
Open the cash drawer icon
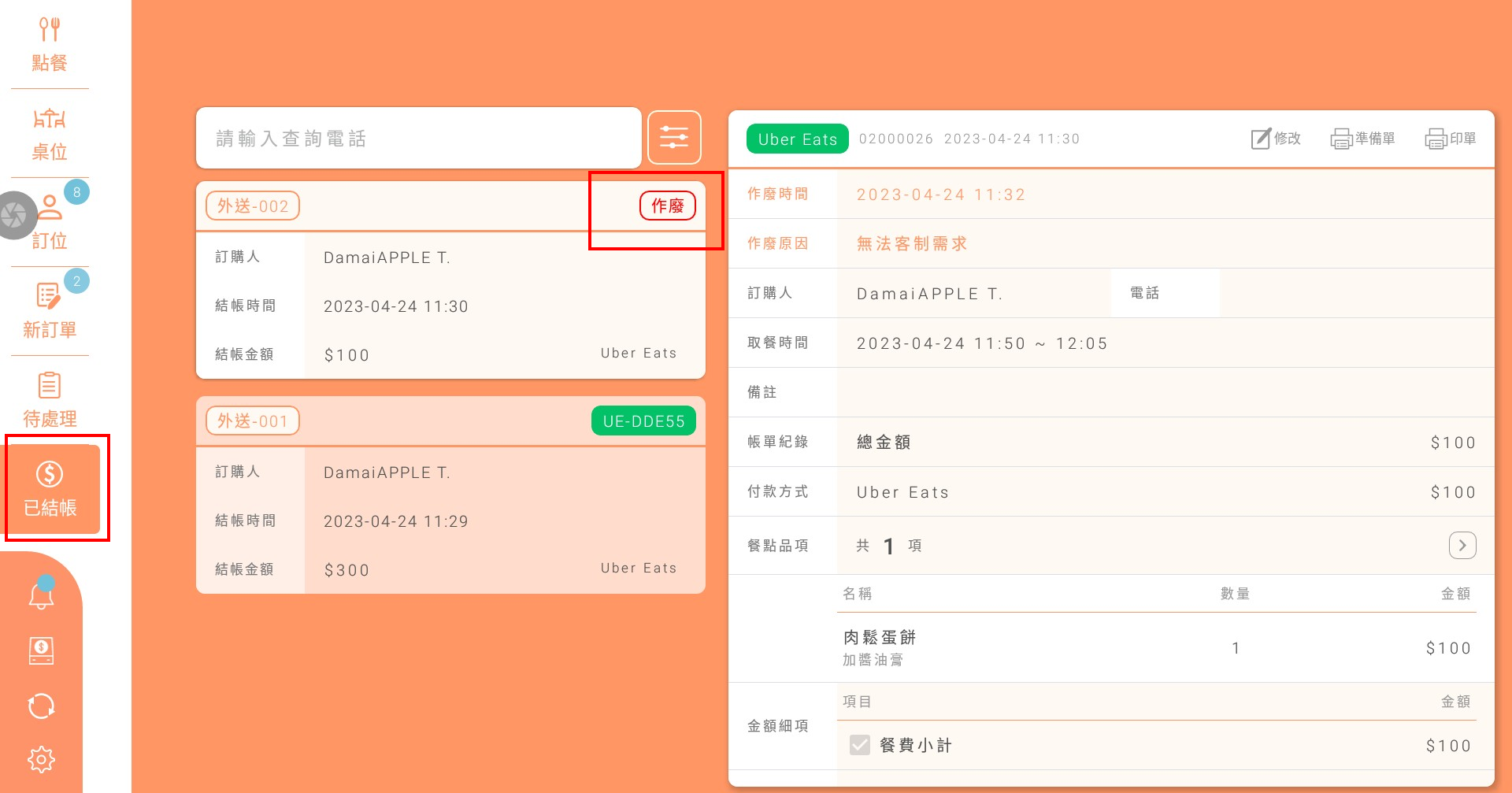point(41,650)
